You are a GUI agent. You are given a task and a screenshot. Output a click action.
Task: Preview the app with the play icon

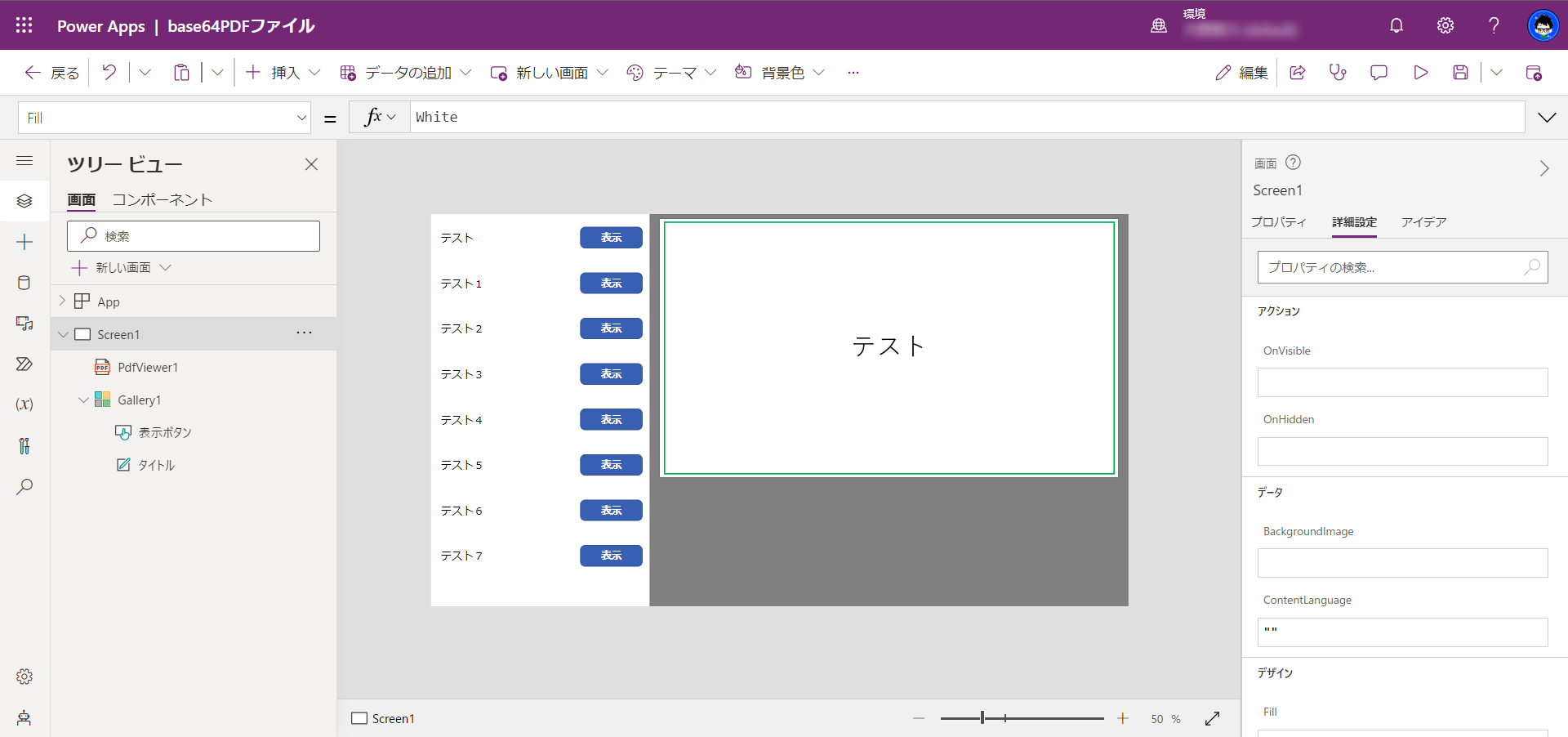pyautogui.click(x=1420, y=73)
